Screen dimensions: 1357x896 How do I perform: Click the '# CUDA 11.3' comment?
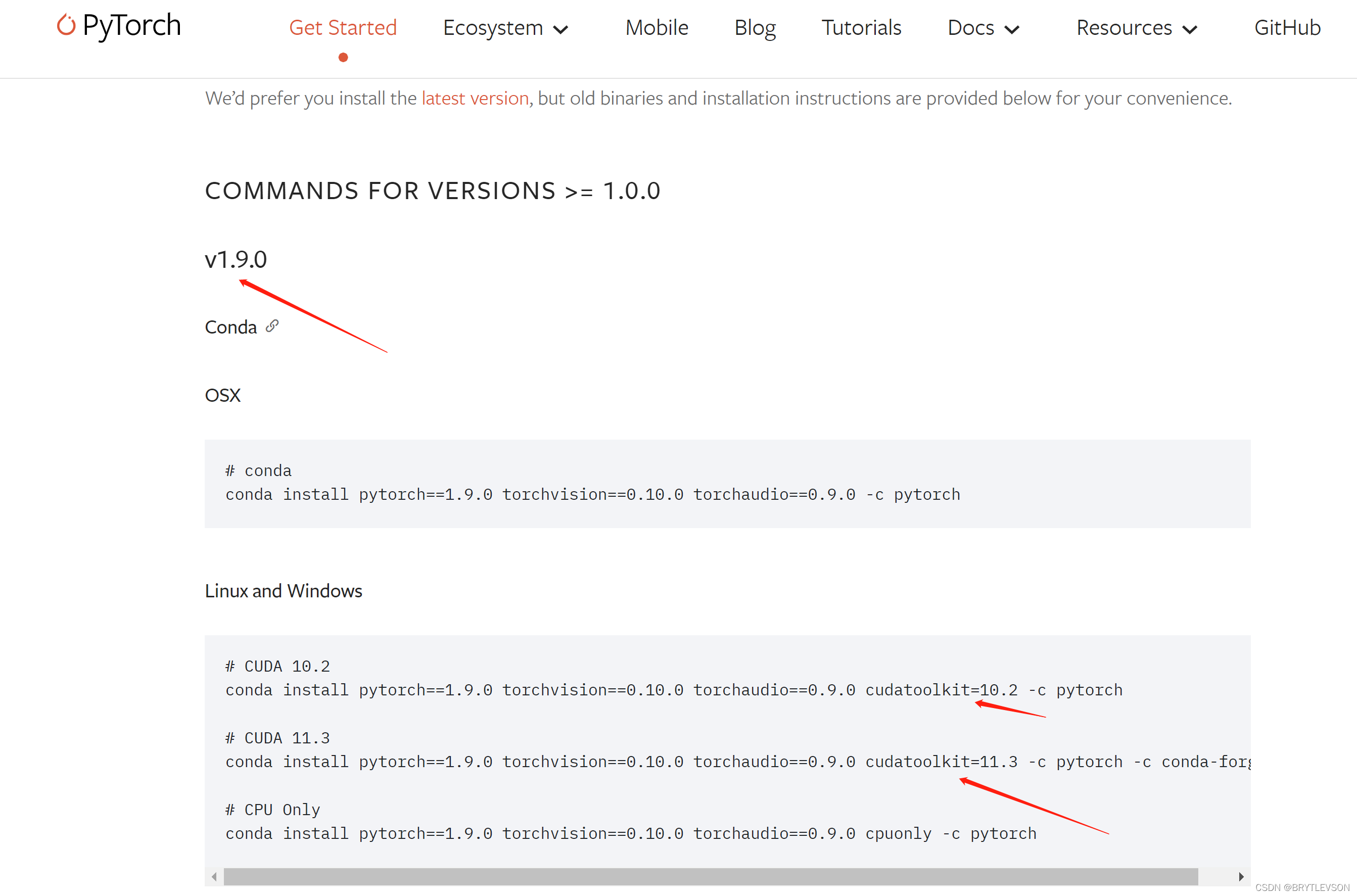coord(277,738)
